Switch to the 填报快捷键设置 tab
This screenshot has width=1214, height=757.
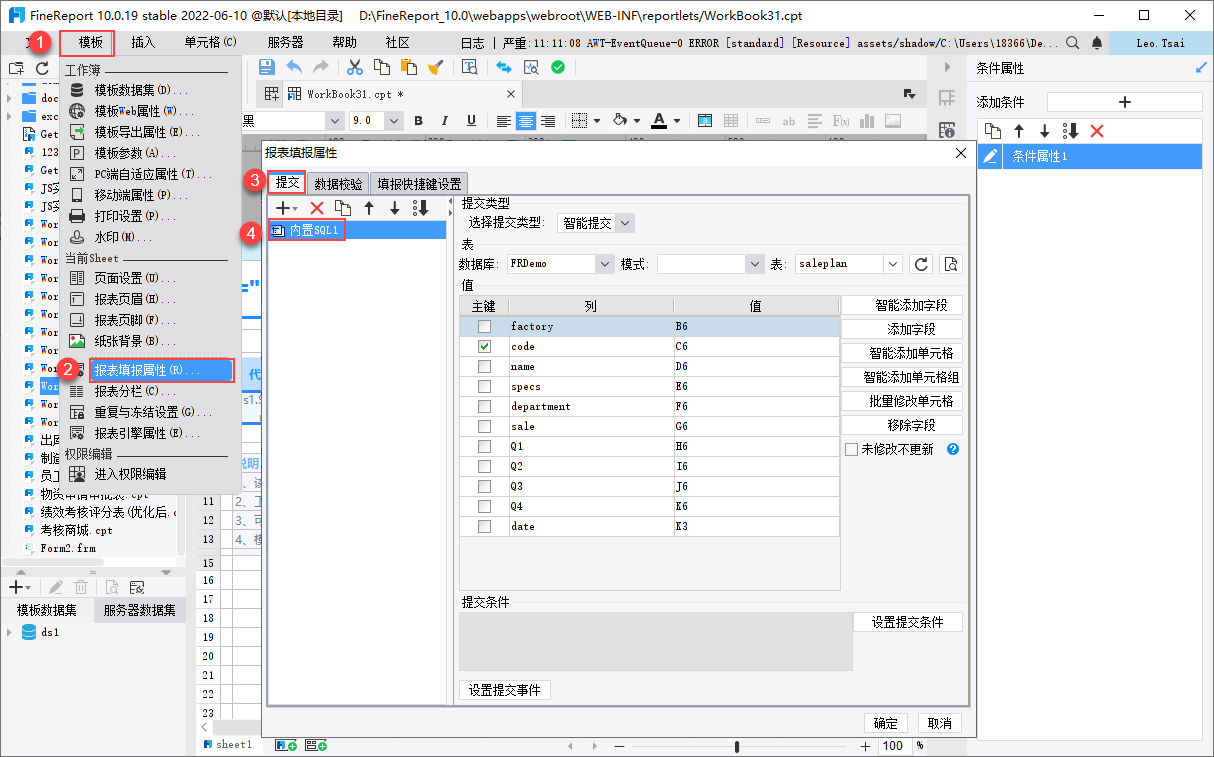tap(419, 184)
